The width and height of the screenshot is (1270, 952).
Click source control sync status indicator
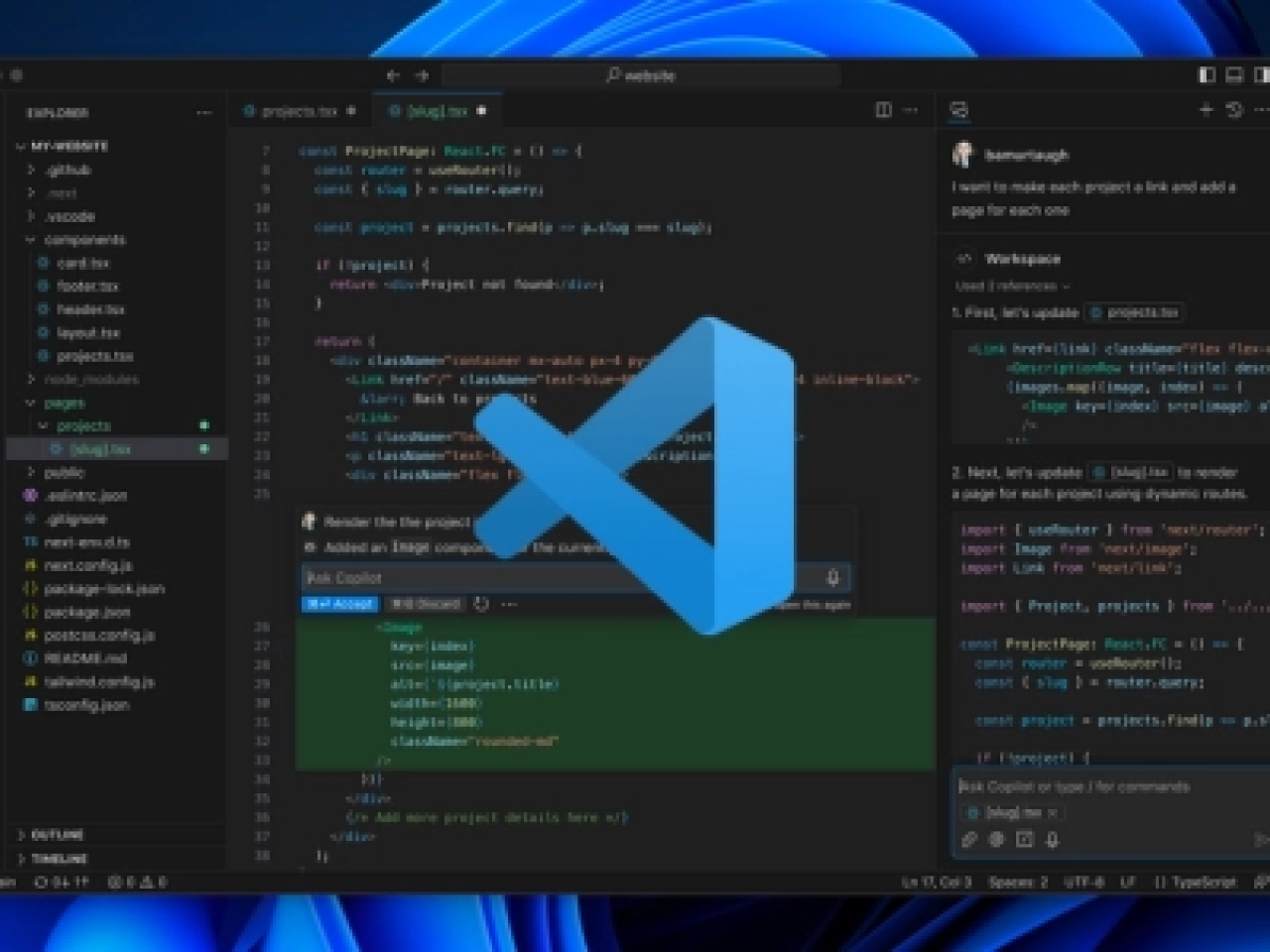tap(62, 882)
